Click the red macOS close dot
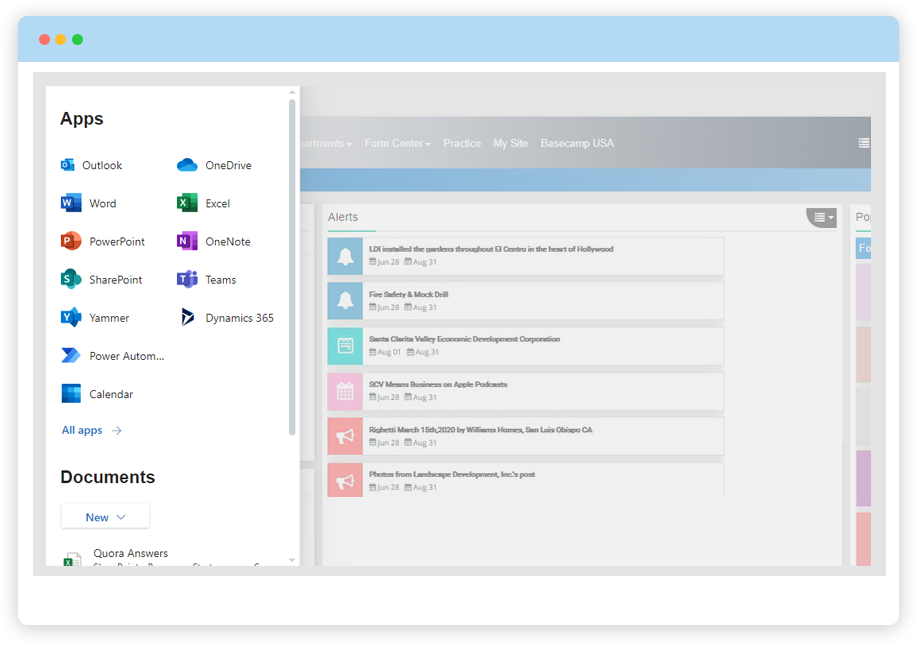Screen dimensions: 917x645 pos(44,39)
